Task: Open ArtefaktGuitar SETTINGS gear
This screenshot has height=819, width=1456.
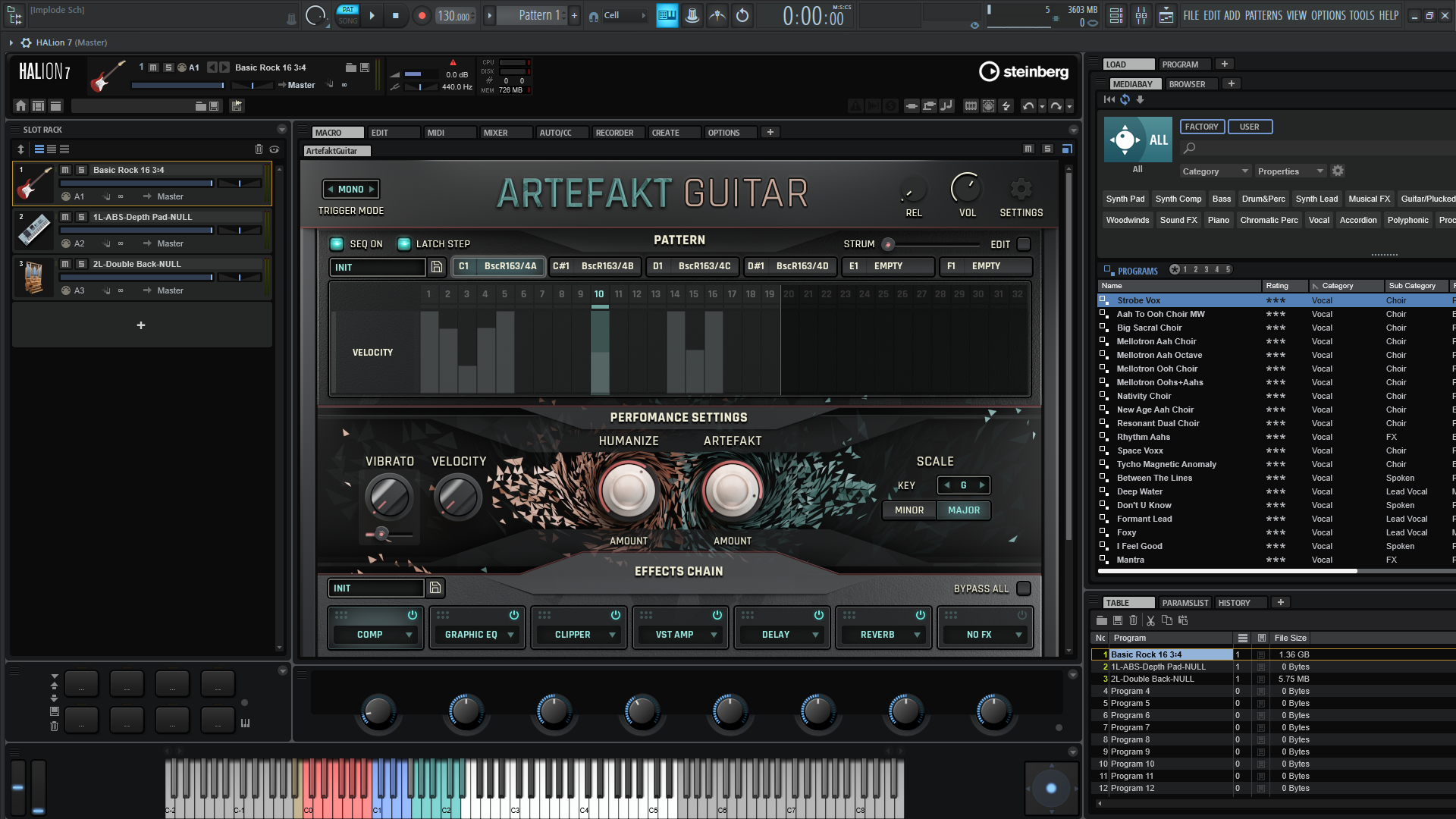Action: 1021,190
